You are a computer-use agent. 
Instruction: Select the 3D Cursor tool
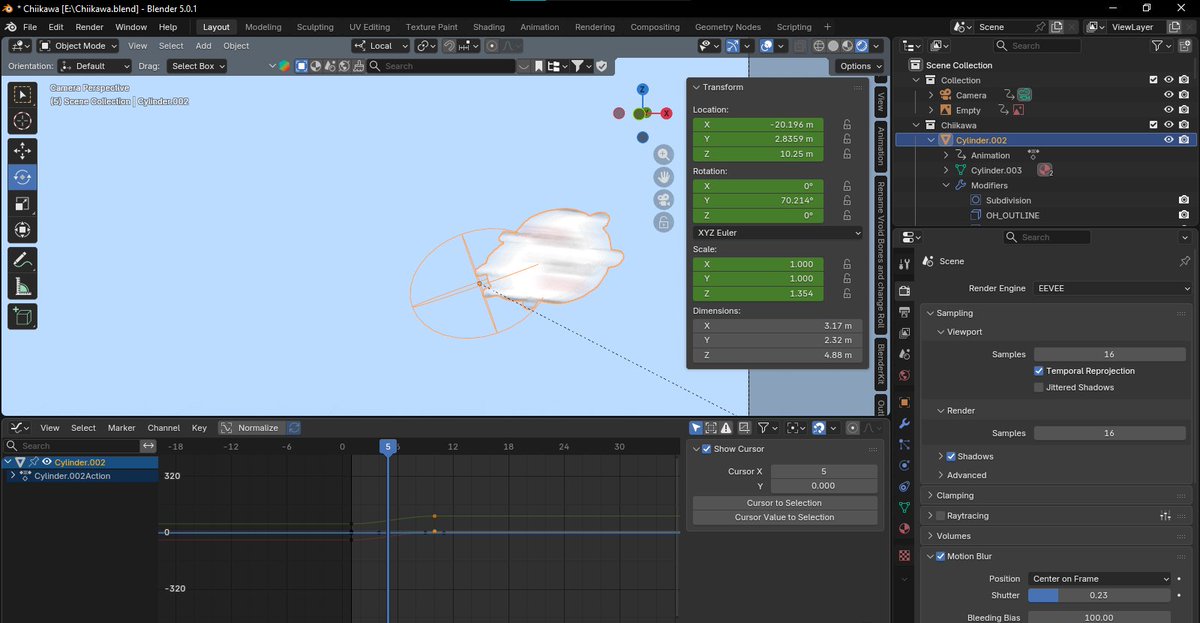click(22, 122)
